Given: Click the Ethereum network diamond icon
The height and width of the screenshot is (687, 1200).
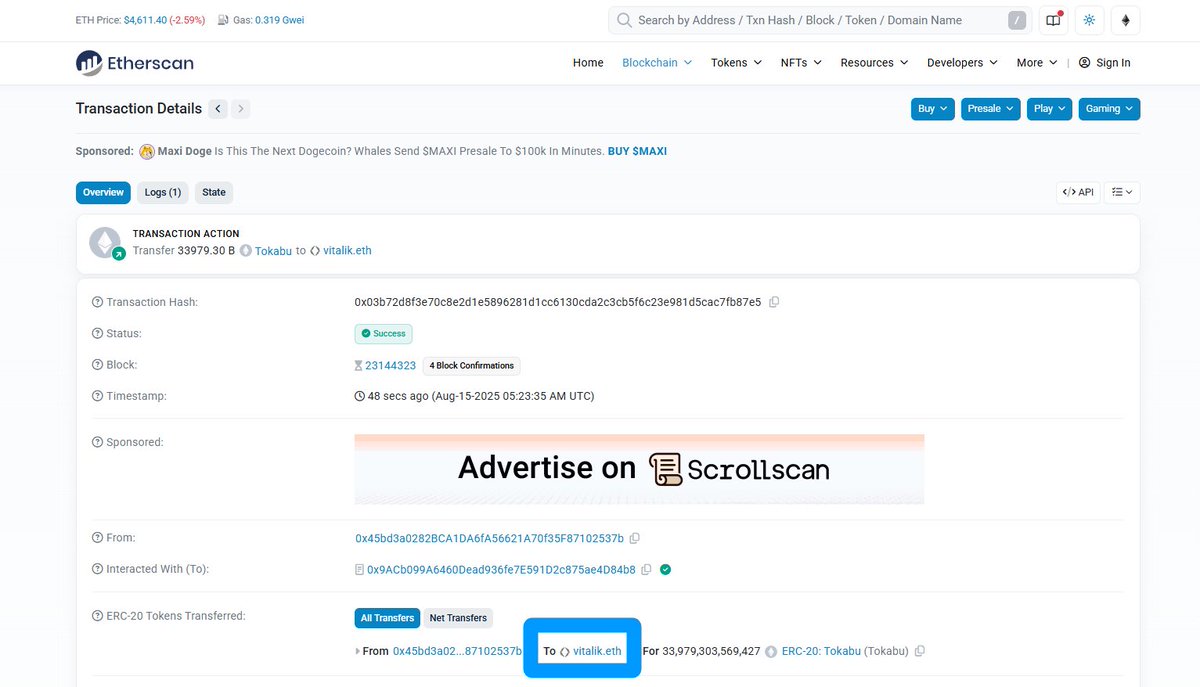Looking at the screenshot, I should point(1126,20).
